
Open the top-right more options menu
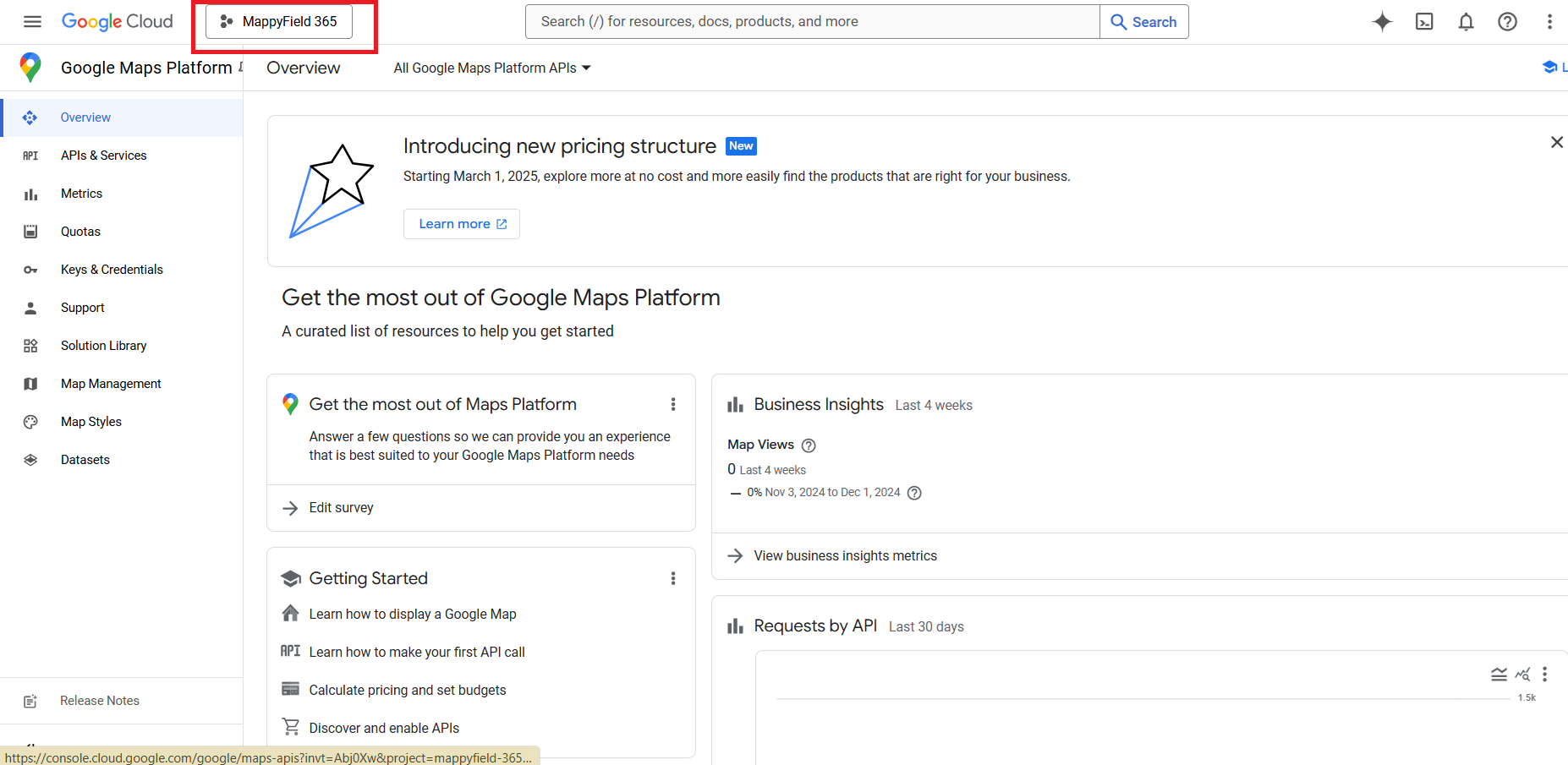click(1549, 22)
